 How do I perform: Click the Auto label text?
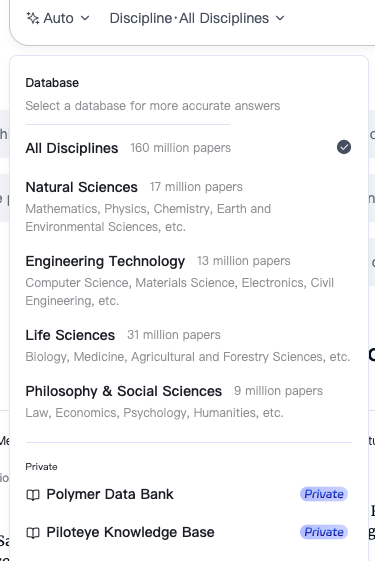coord(58,18)
